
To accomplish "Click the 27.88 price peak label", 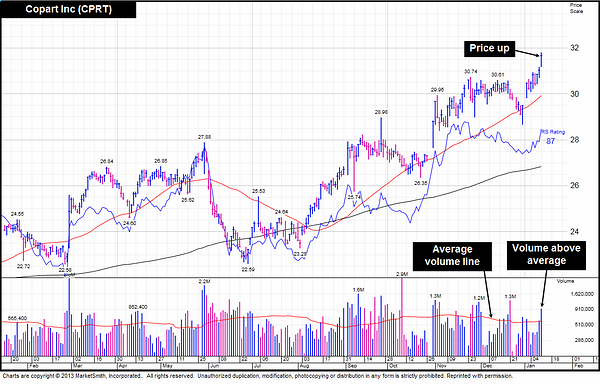I will tap(204, 137).
